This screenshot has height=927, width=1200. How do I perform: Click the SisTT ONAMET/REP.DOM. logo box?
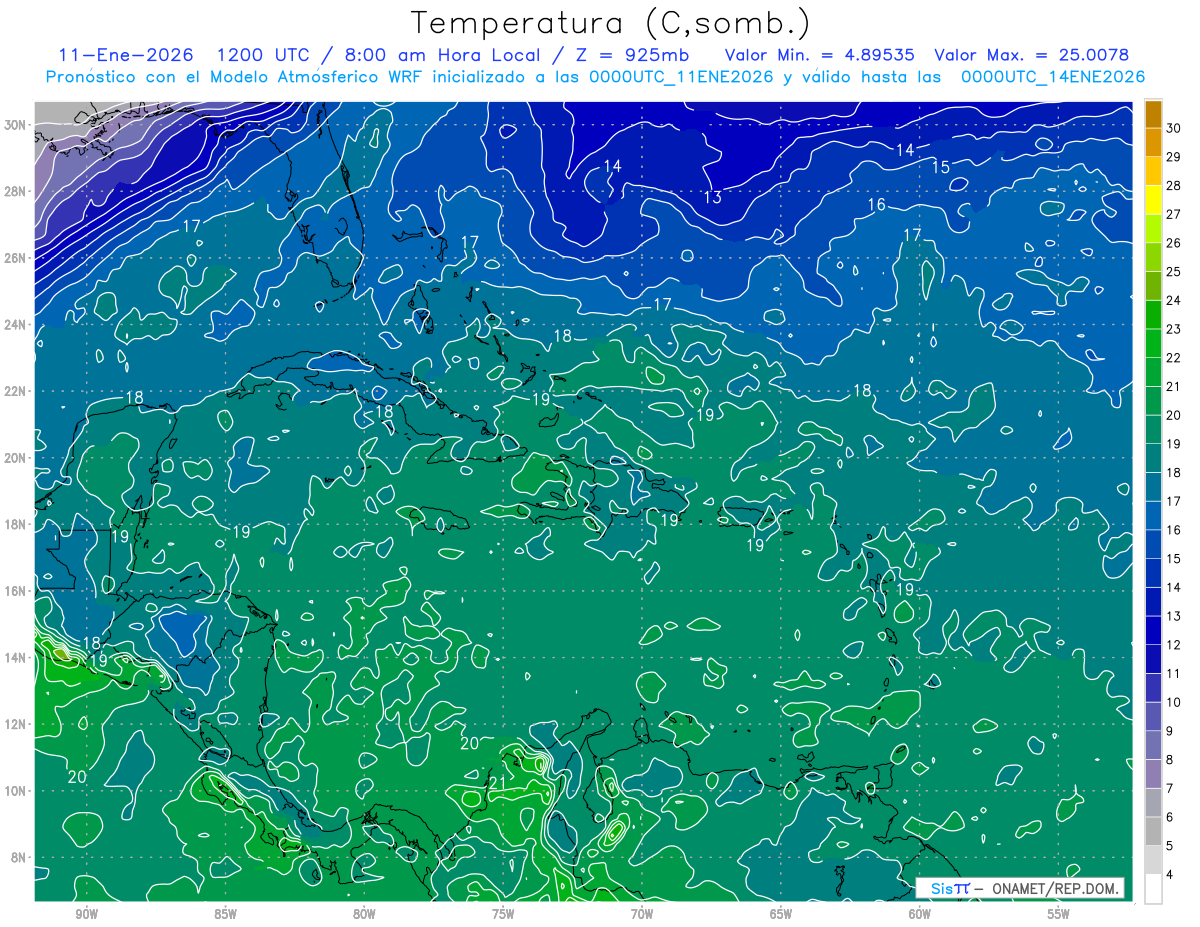1020,888
